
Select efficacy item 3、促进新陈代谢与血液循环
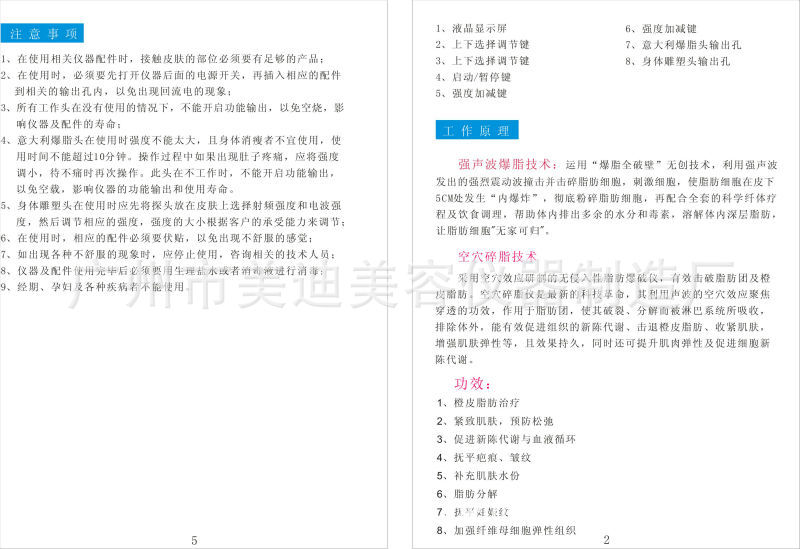click(x=506, y=439)
